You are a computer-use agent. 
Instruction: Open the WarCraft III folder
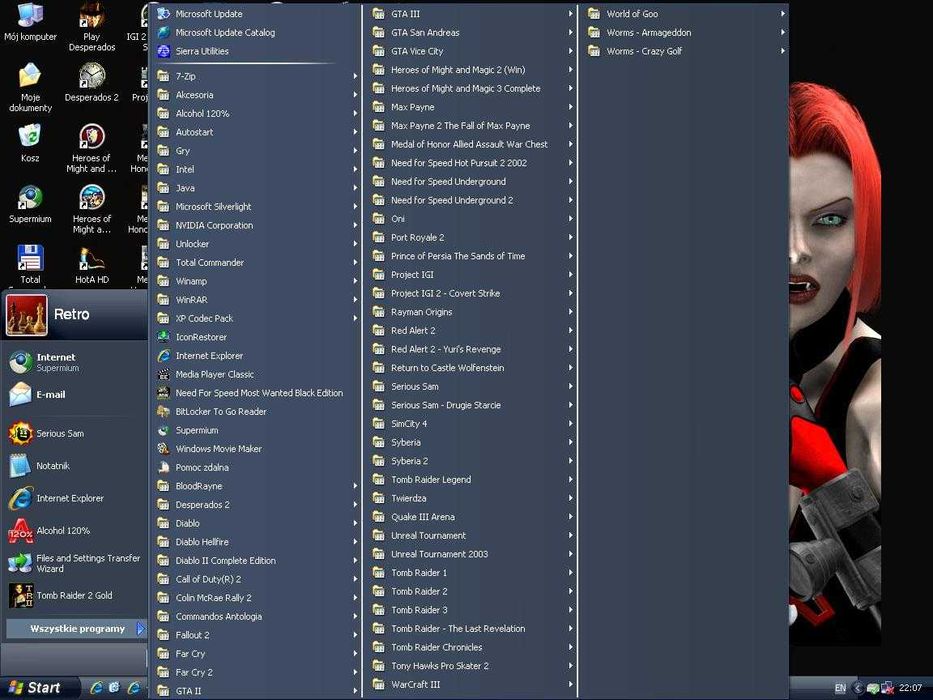472,685
